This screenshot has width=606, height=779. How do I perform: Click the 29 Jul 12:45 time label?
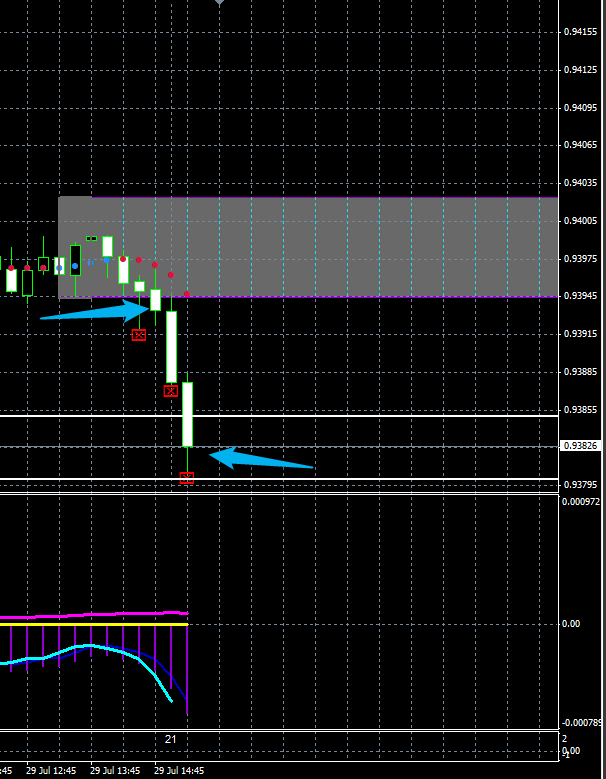52,771
